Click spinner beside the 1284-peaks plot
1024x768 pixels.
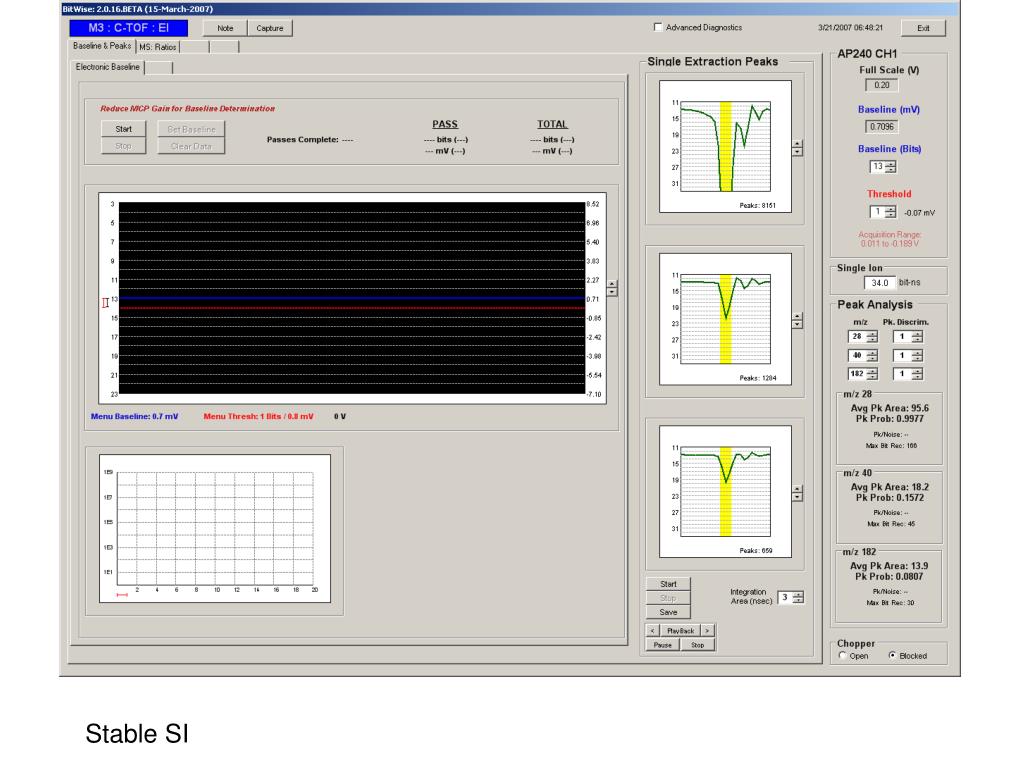(797, 321)
